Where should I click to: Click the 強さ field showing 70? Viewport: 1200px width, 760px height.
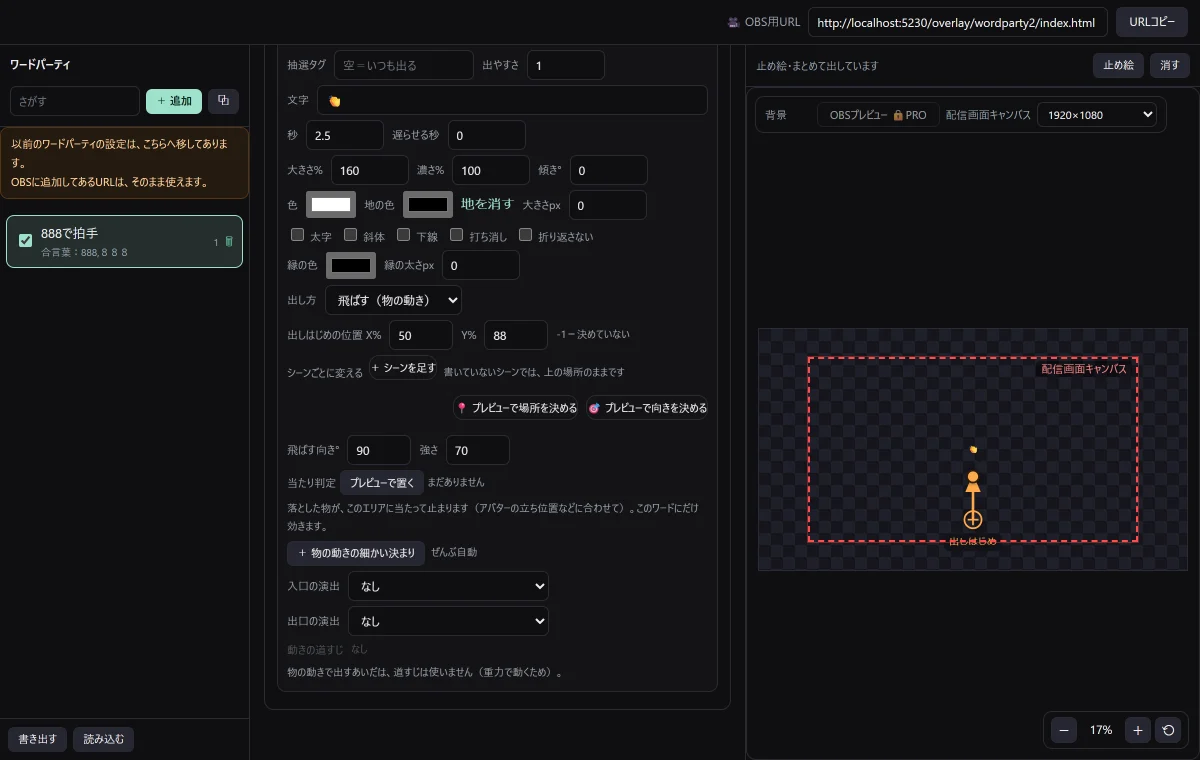pyautogui.click(x=478, y=450)
